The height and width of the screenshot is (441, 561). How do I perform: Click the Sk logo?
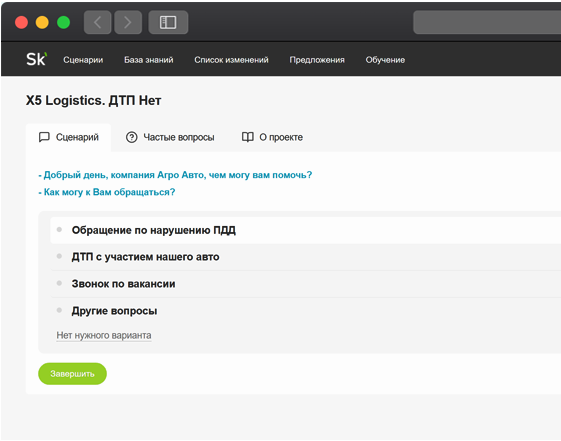point(36,59)
